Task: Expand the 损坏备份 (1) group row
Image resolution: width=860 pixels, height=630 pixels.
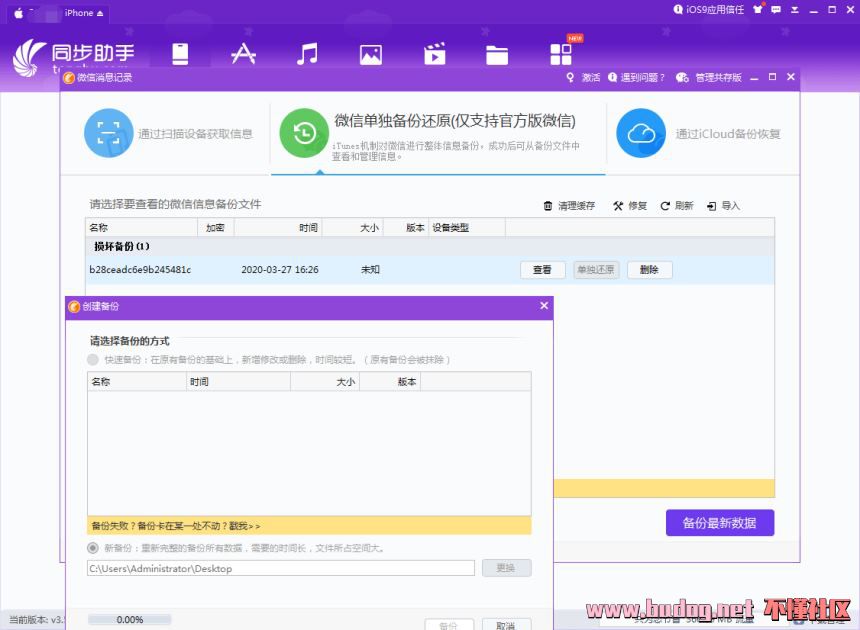Action: point(121,246)
